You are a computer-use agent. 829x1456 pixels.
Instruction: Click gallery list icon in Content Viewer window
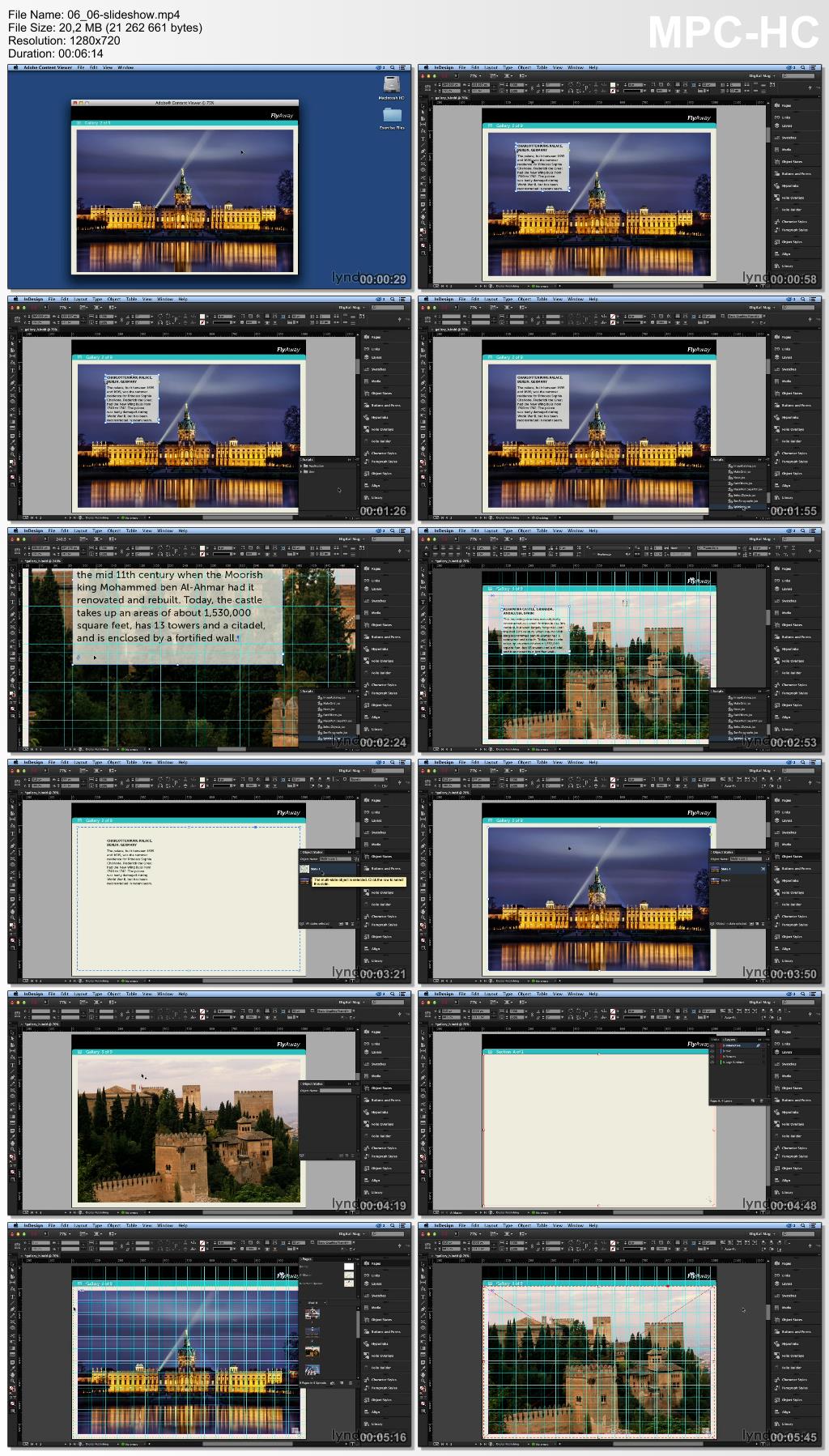click(x=79, y=123)
